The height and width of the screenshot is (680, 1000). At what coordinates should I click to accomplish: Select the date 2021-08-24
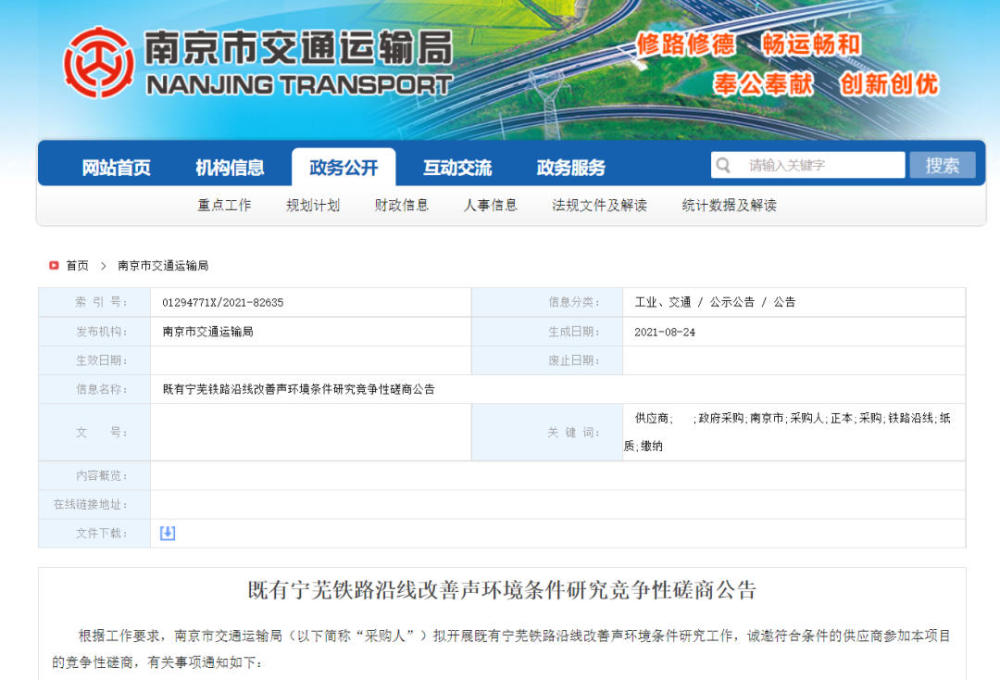pos(665,332)
